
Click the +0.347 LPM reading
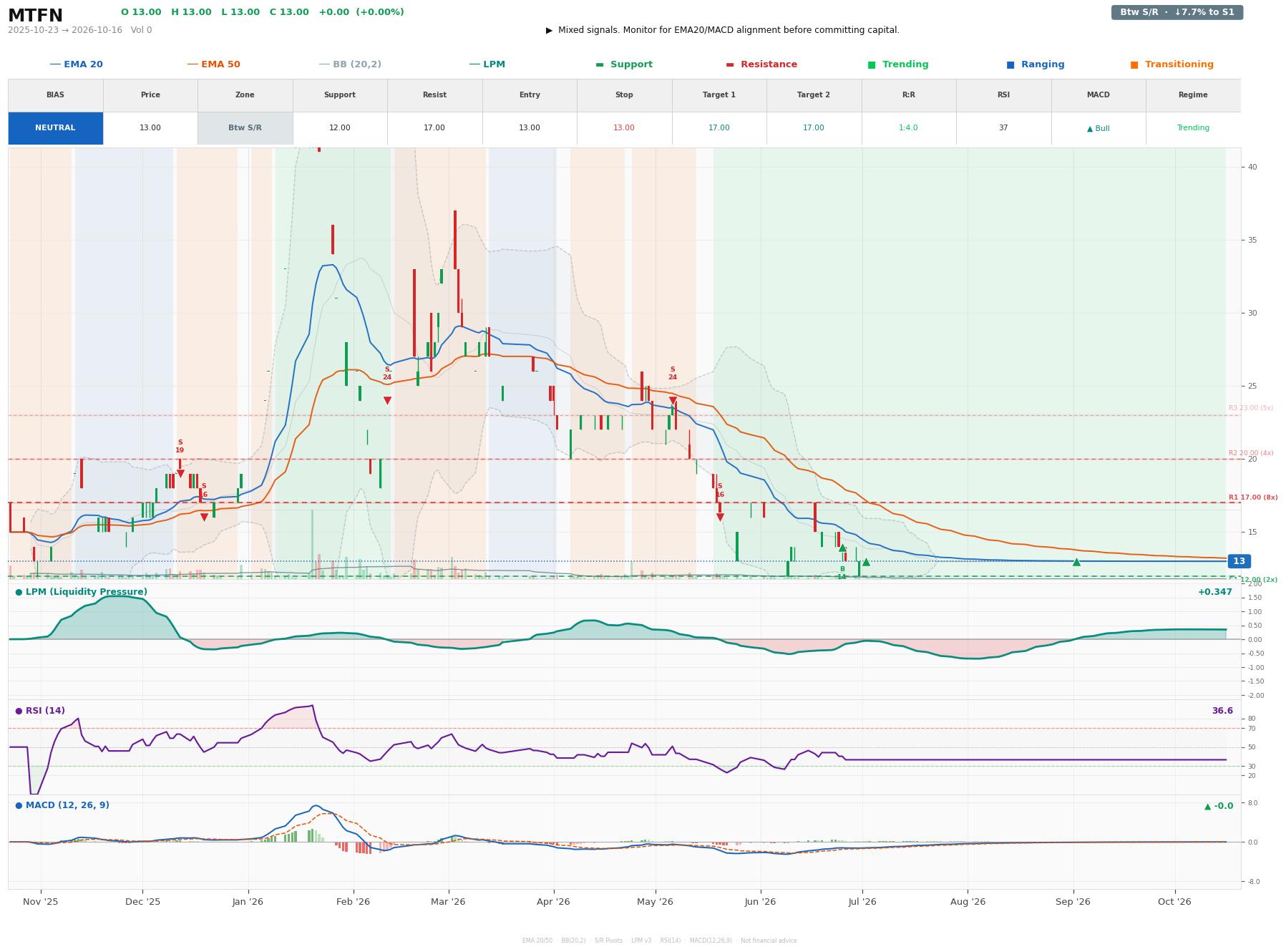[x=1215, y=592]
